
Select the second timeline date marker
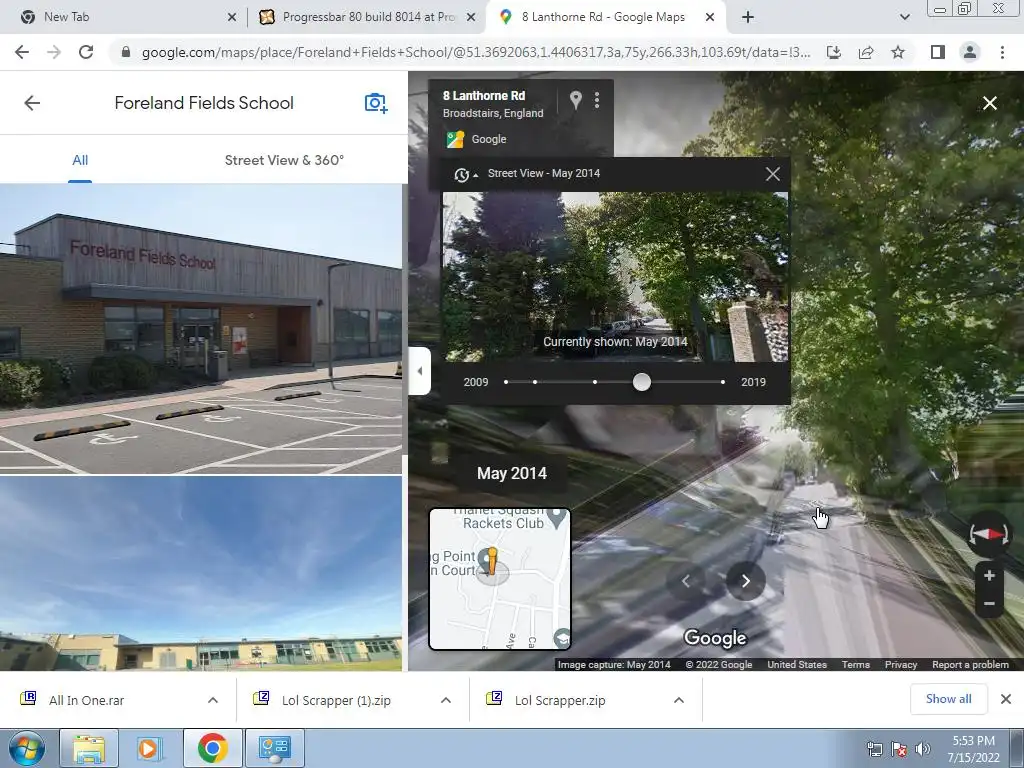click(535, 382)
